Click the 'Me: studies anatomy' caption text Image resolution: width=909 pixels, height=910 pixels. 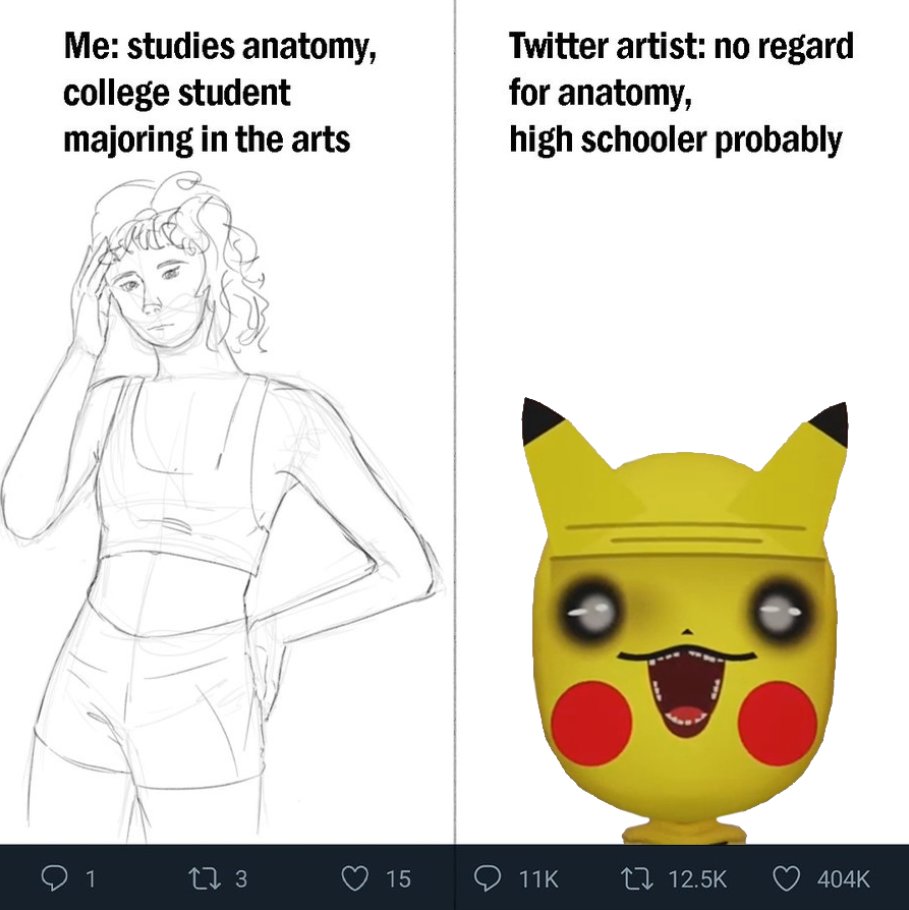pyautogui.click(x=221, y=46)
